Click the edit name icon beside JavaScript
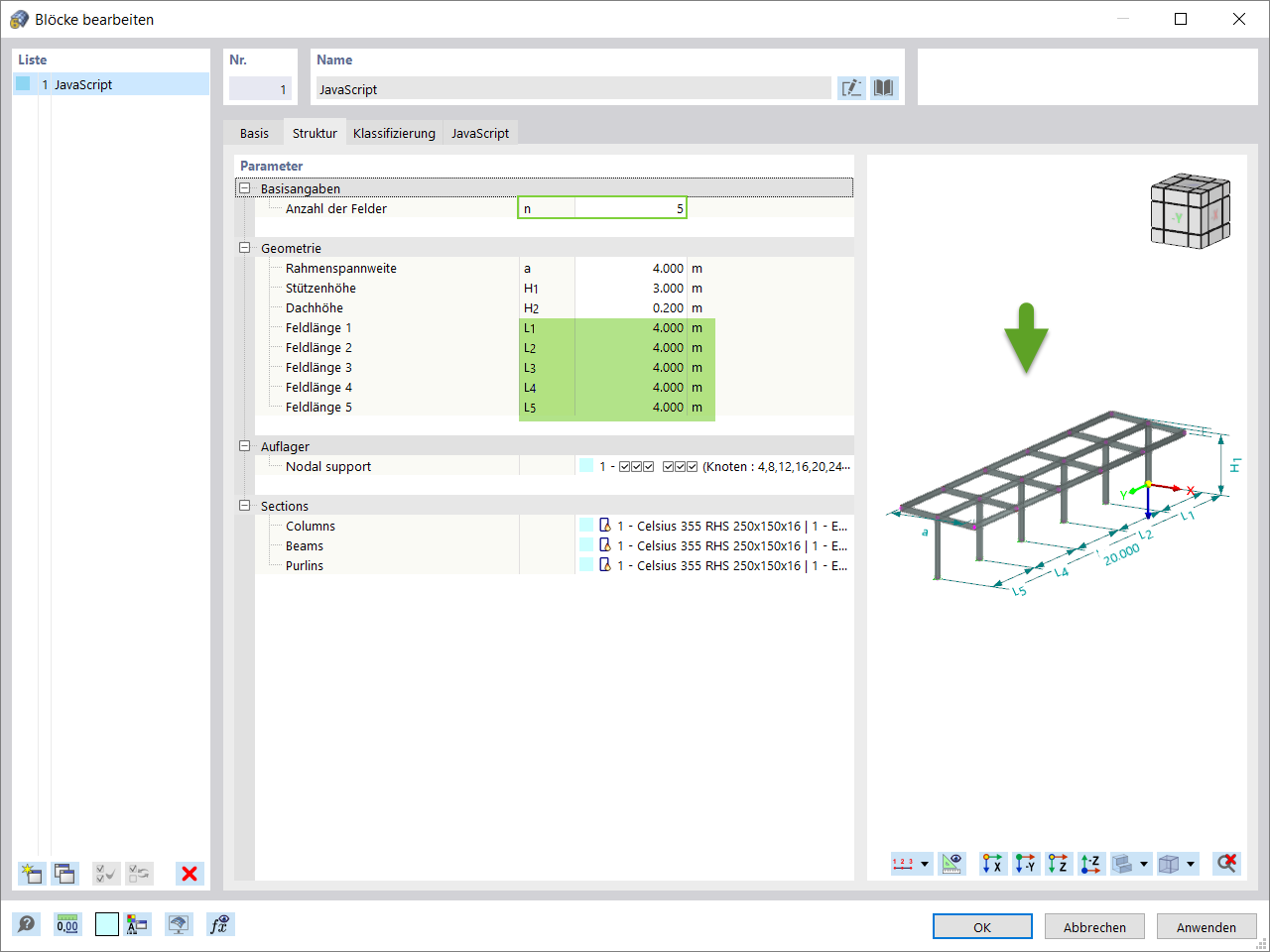The image size is (1270, 952). (851, 88)
